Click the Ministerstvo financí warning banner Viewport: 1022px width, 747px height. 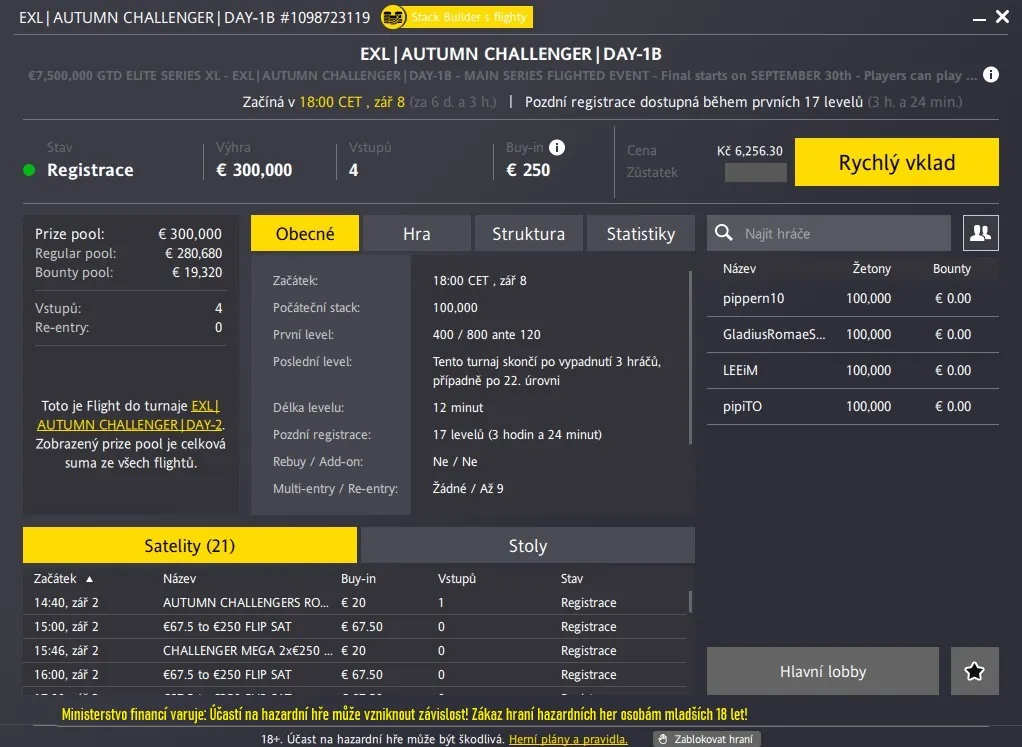click(x=404, y=714)
